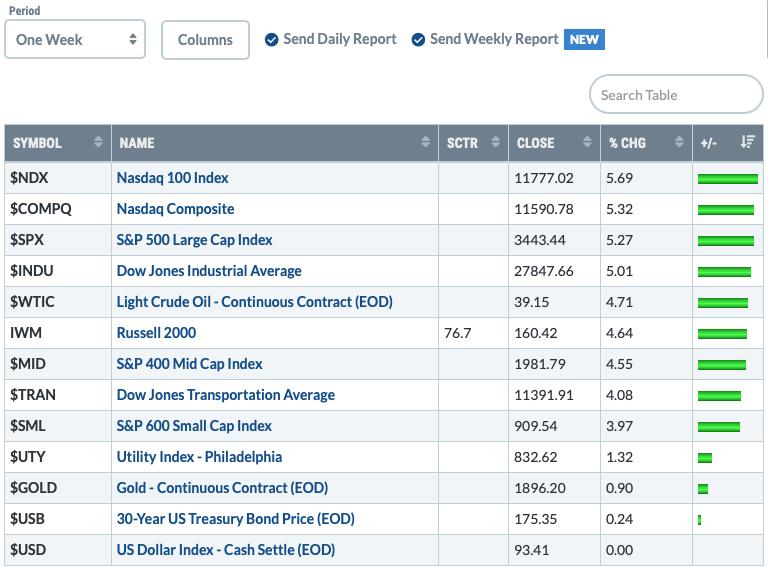Click the NEW badge
The width and height of the screenshot is (768, 570).
click(584, 40)
